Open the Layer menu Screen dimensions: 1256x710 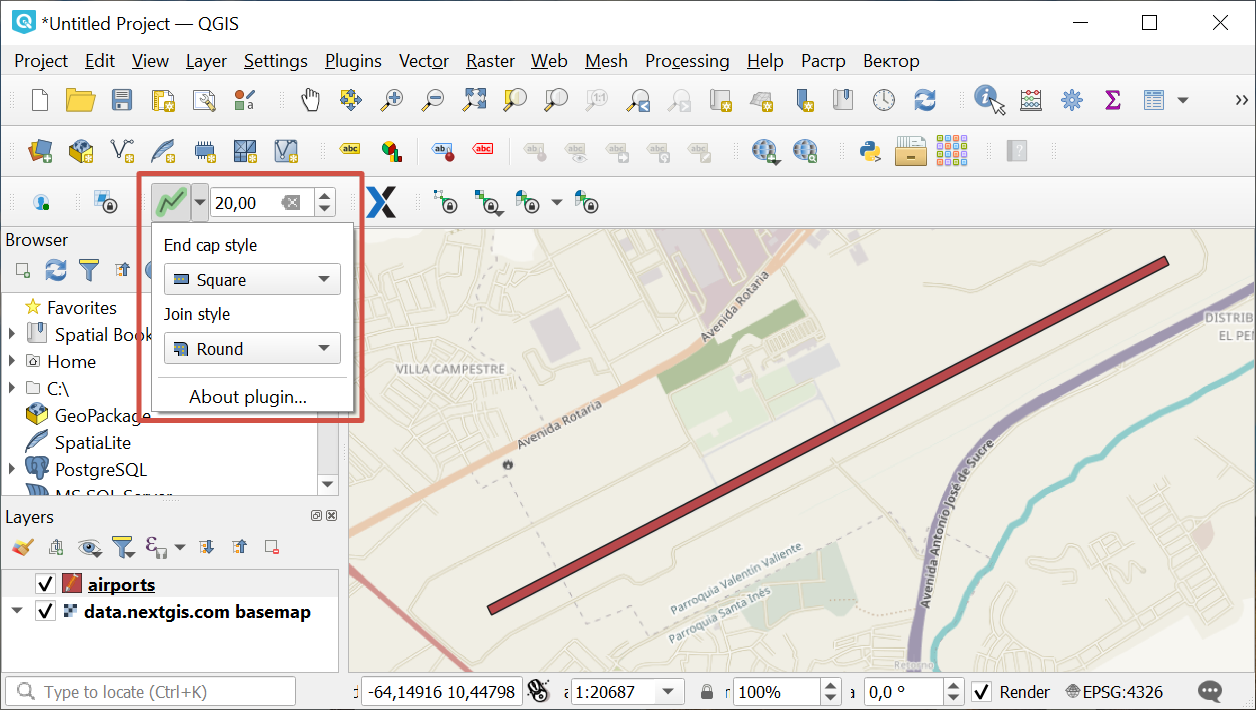pos(206,61)
